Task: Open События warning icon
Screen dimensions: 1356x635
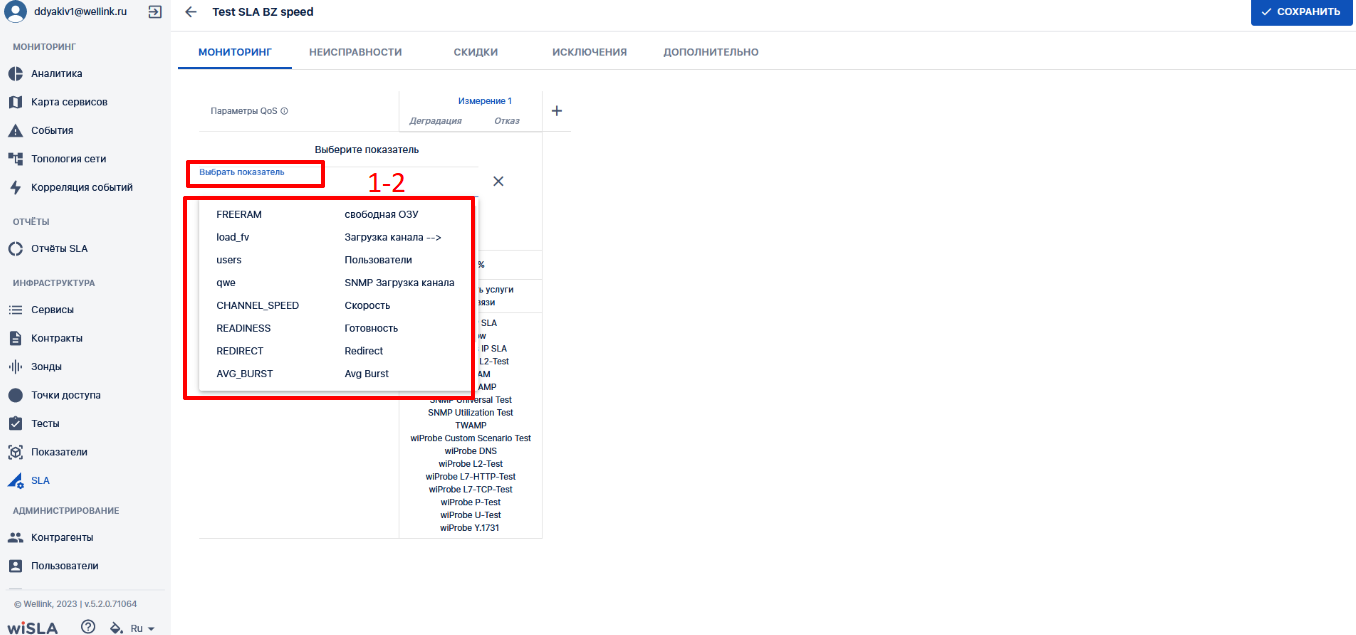Action: [x=15, y=130]
